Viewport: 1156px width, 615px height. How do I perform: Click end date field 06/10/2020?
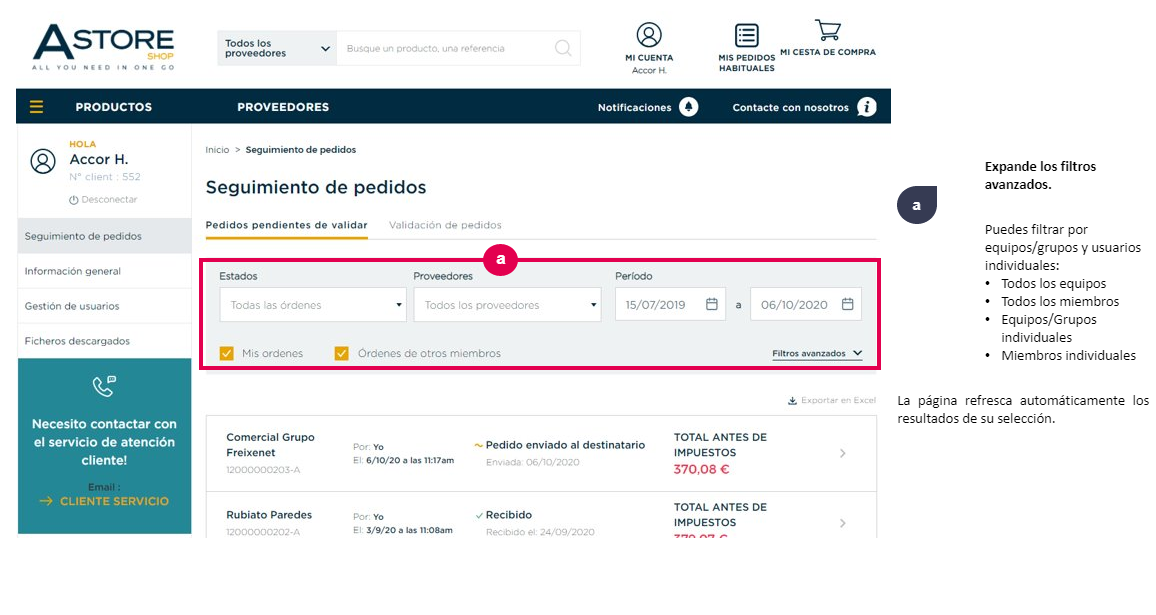click(x=806, y=305)
